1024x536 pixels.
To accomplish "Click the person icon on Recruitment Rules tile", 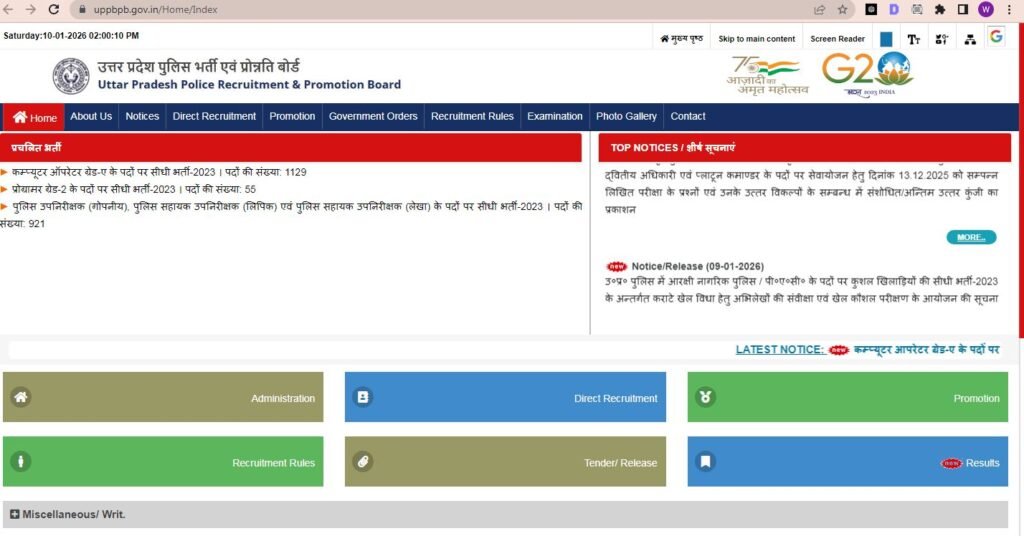I will pos(21,462).
